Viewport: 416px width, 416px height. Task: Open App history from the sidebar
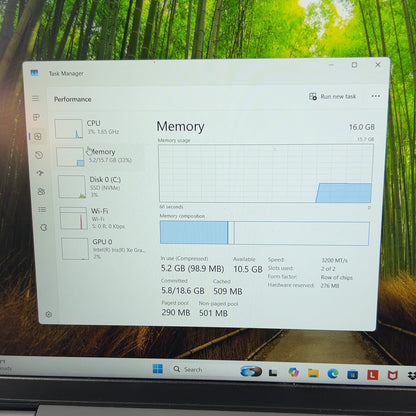39,155
